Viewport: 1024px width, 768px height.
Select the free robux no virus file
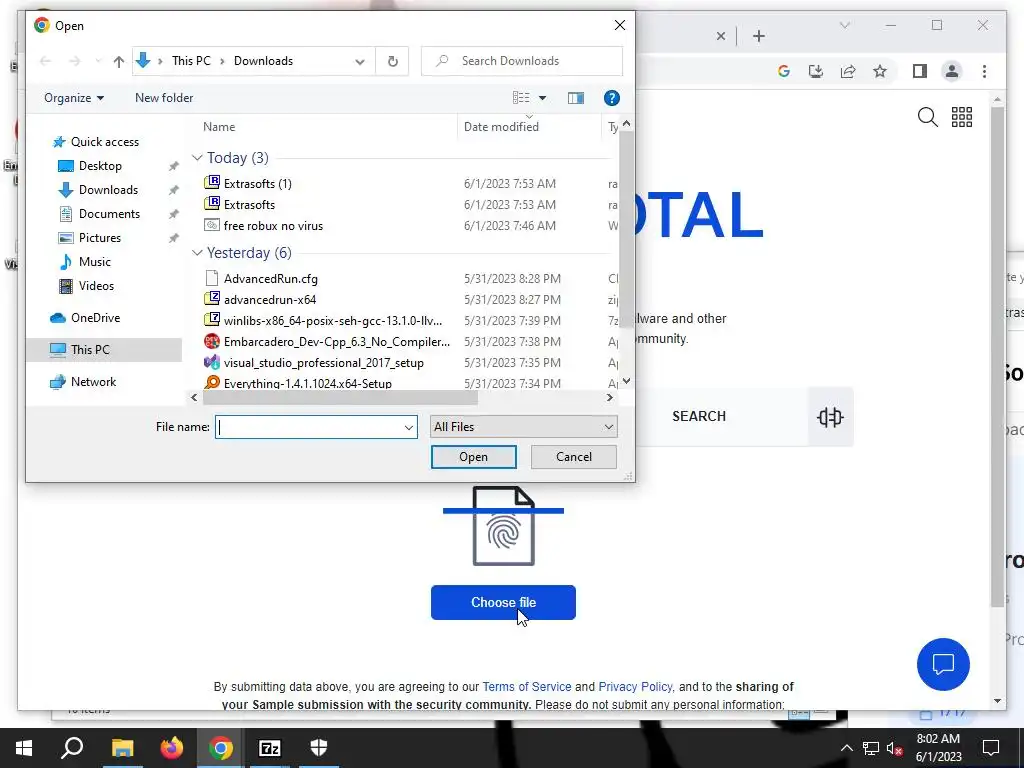[x=273, y=226]
